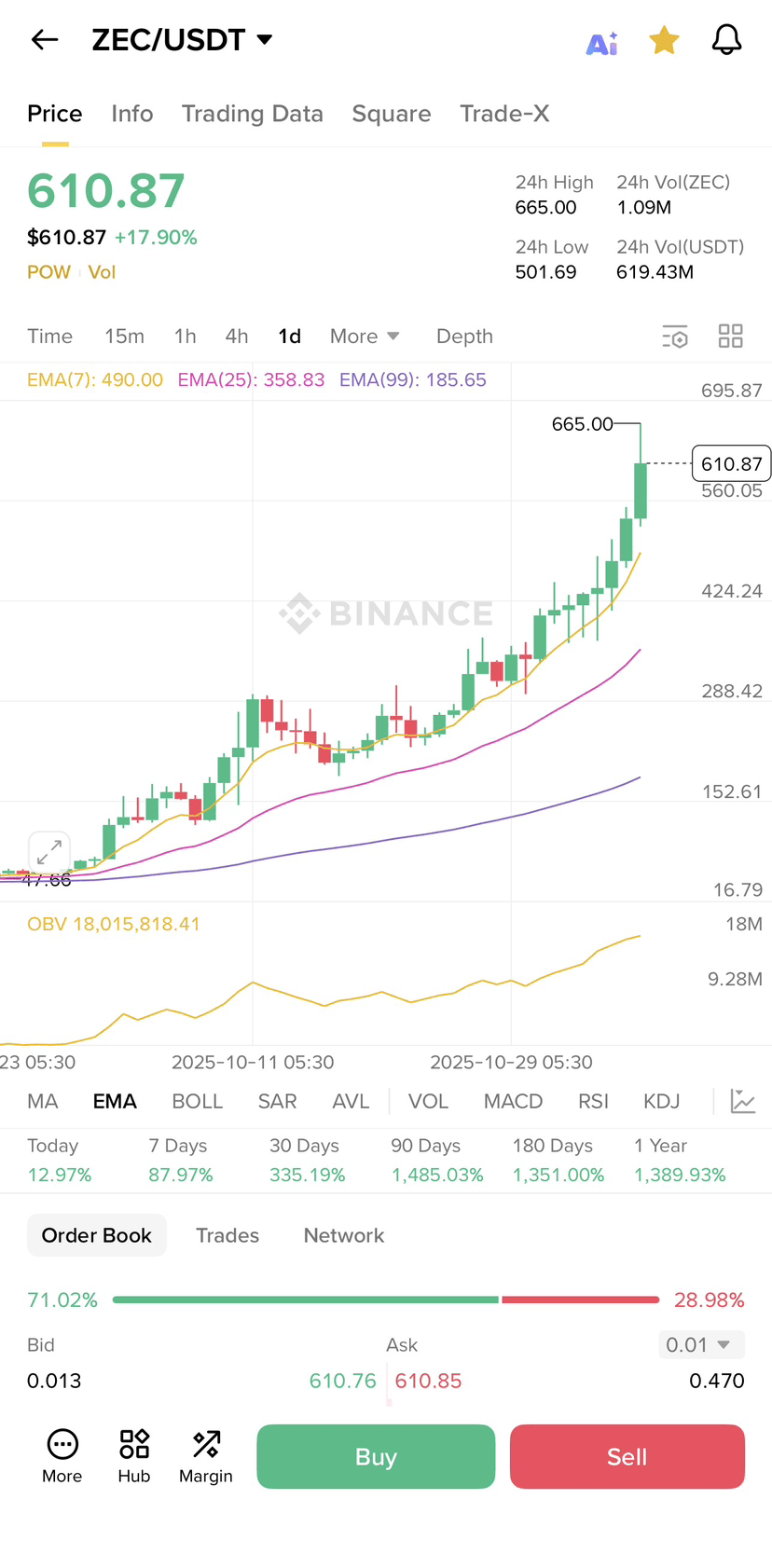Toggle the MA indicator

click(x=43, y=1101)
